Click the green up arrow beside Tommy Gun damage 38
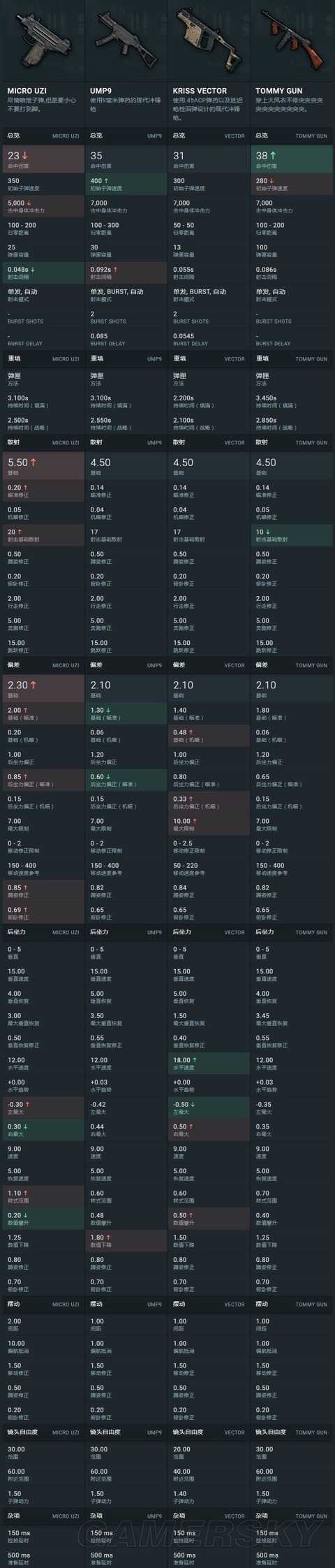Image resolution: width=335 pixels, height=1568 pixels. coord(273,156)
